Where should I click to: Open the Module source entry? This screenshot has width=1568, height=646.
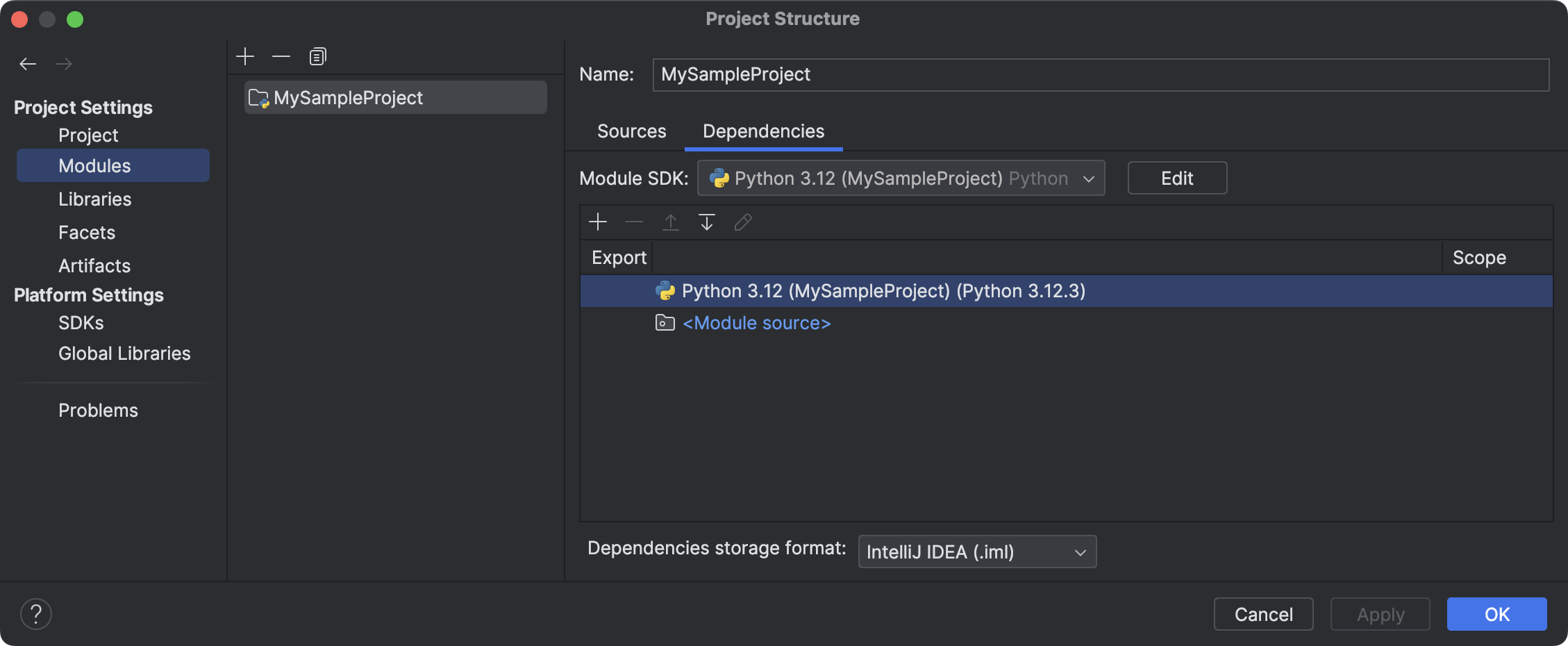click(756, 322)
